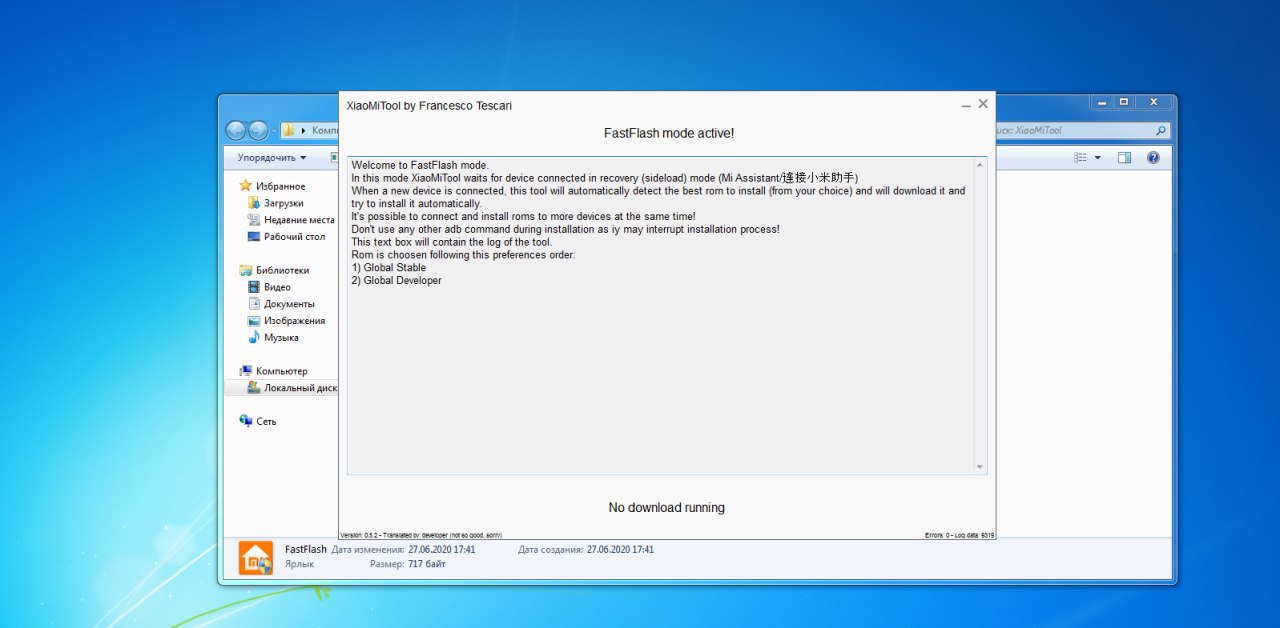Open Explorer help with the question mark icon
This screenshot has width=1280, height=628.
coord(1153,158)
